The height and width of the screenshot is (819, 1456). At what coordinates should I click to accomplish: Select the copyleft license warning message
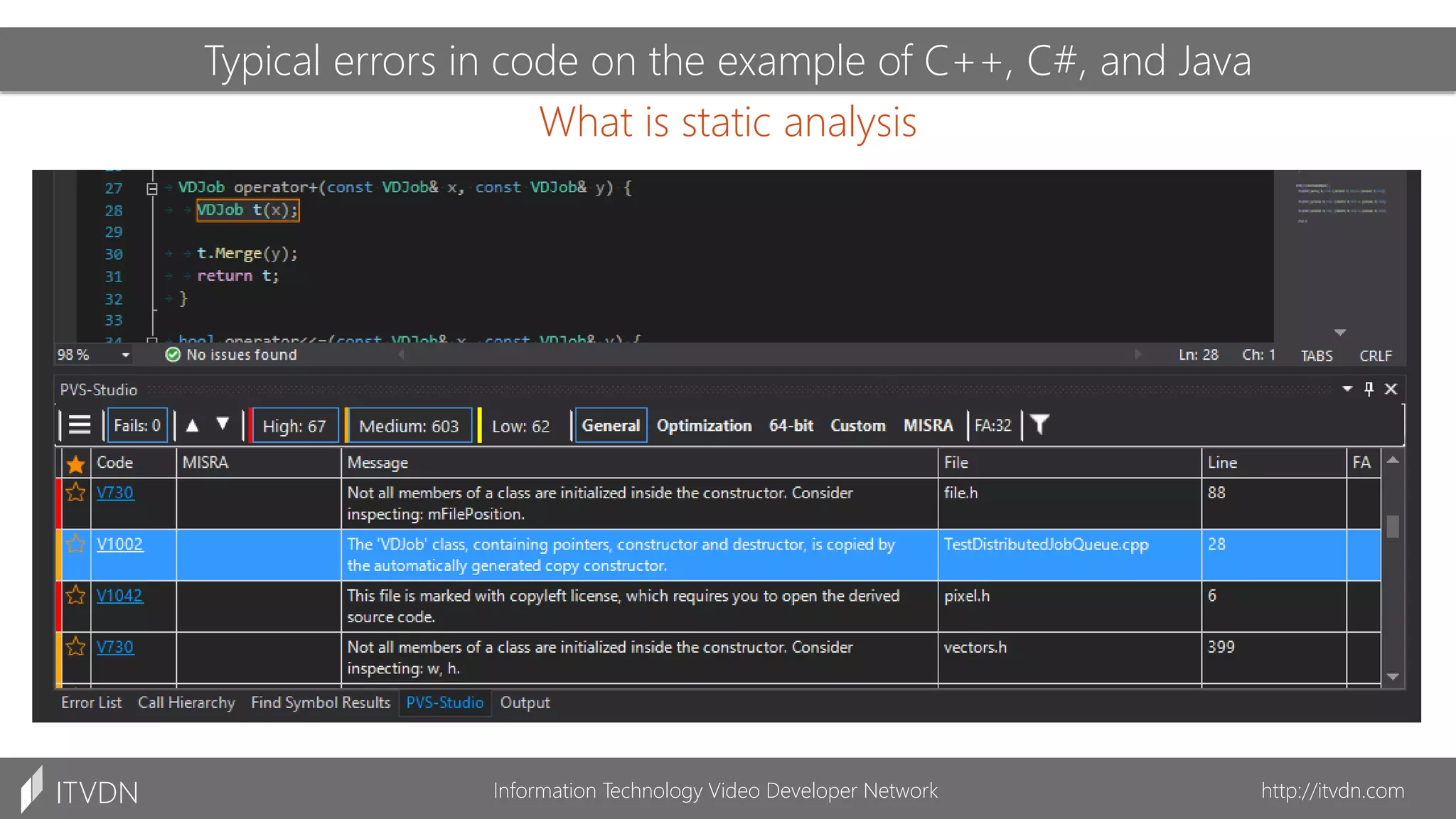[x=639, y=606]
